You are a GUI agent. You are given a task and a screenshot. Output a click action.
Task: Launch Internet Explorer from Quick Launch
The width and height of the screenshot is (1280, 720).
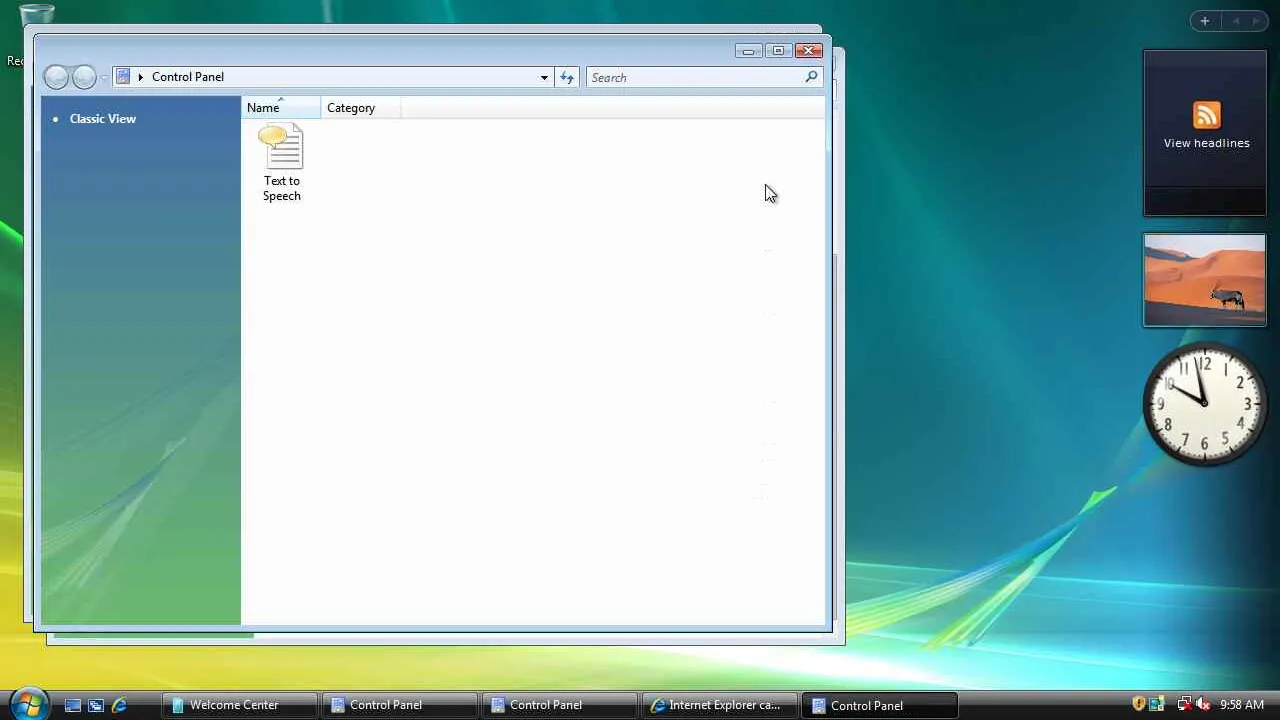(119, 705)
